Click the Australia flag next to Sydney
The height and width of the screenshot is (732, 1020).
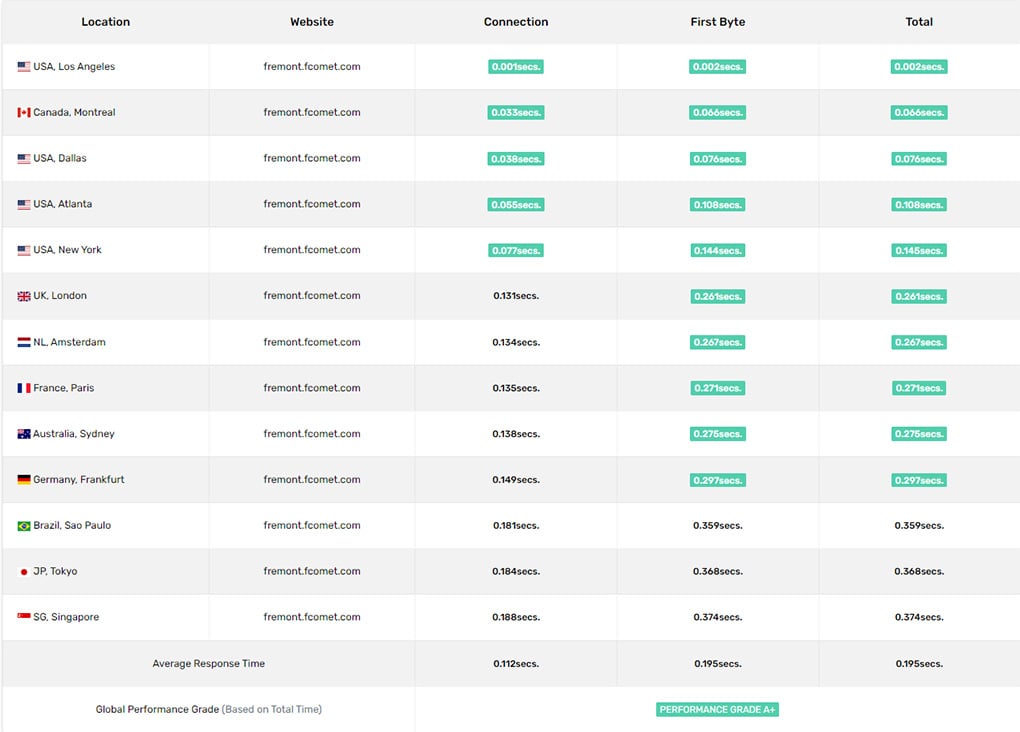click(24, 434)
